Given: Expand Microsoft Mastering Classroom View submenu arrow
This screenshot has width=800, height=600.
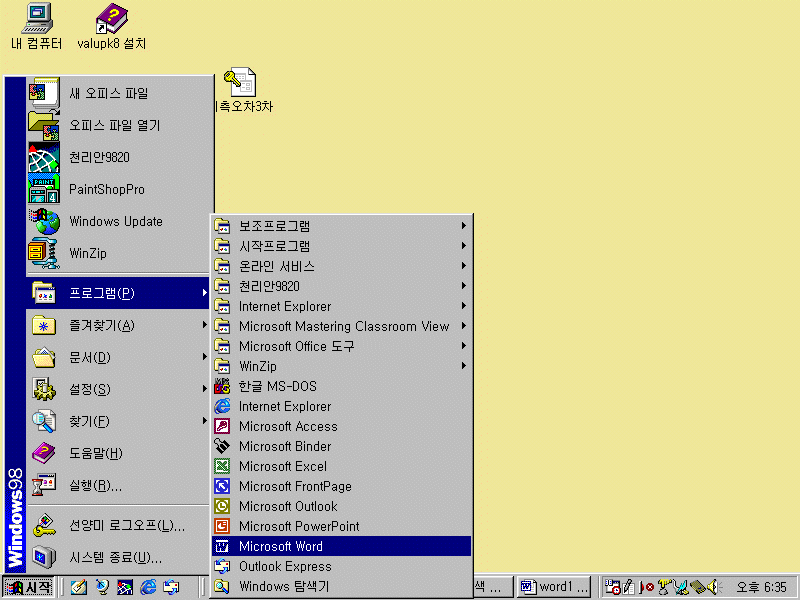Looking at the screenshot, I should (x=463, y=326).
